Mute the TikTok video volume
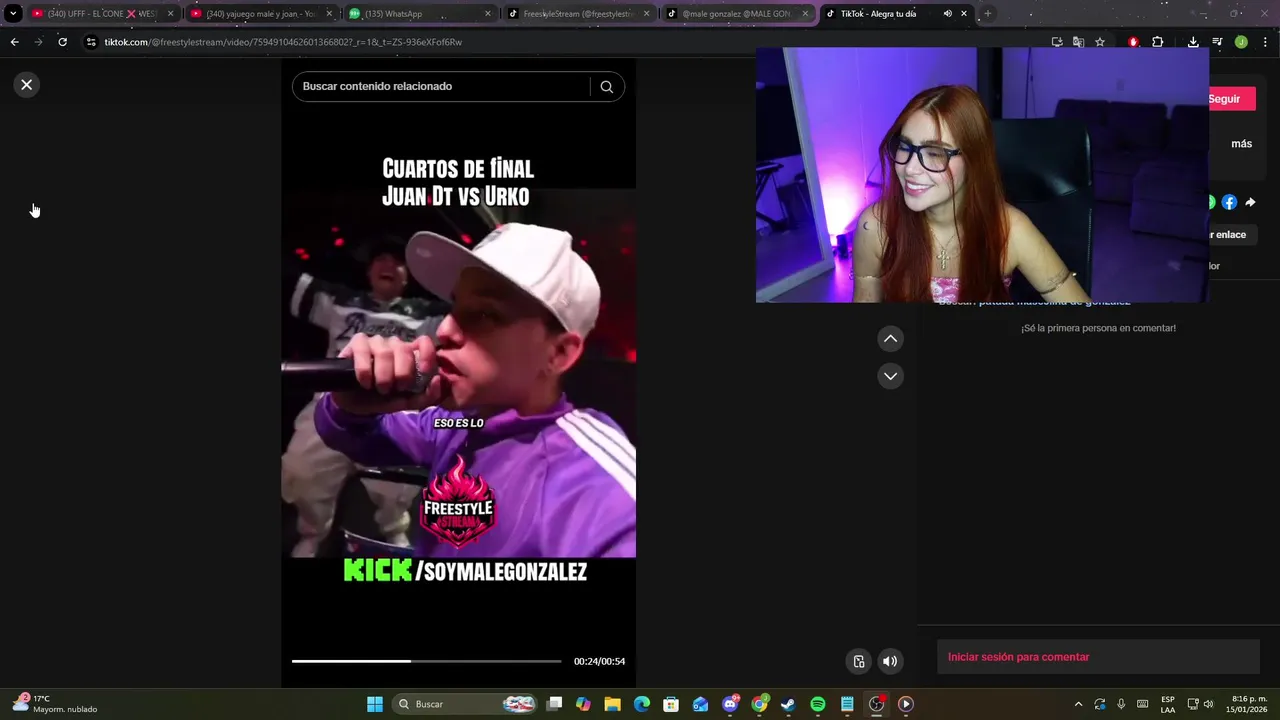Viewport: 1280px width, 720px height. point(890,661)
